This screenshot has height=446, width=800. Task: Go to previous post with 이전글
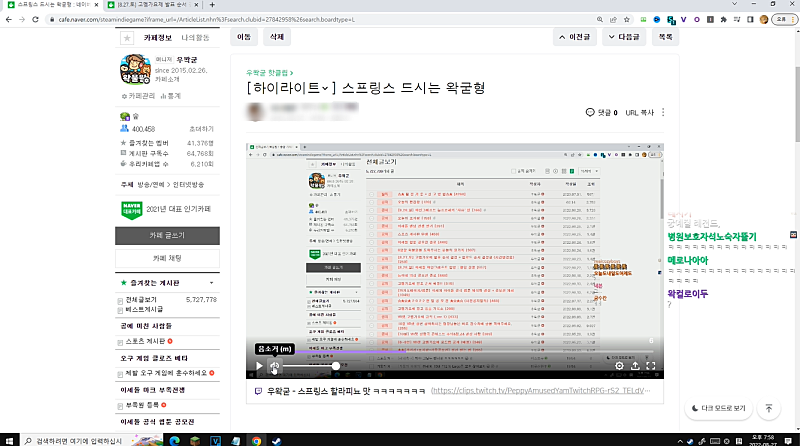pos(576,36)
